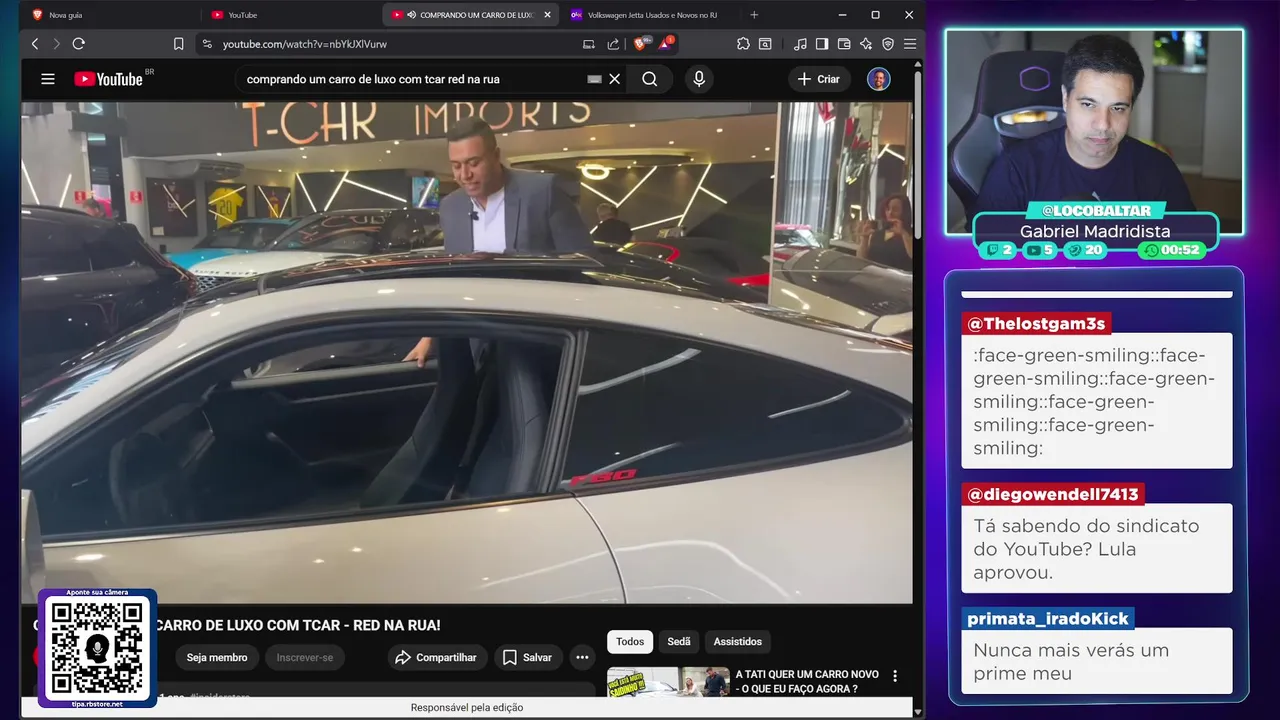Viewport: 1280px width, 720px height.
Task: Clear the YouTube search text
Action: [x=615, y=79]
